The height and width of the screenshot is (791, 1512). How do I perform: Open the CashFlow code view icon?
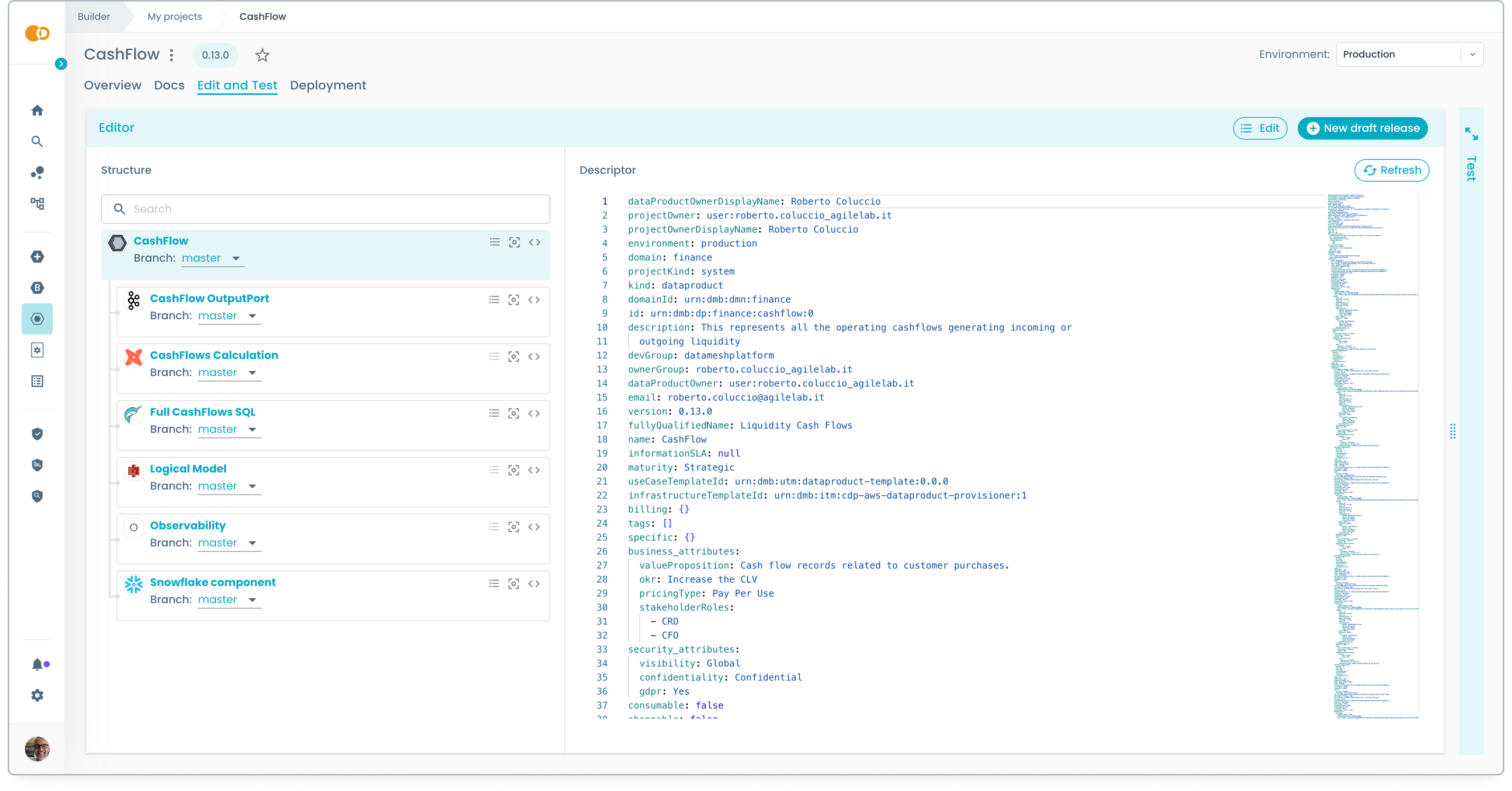click(x=534, y=242)
